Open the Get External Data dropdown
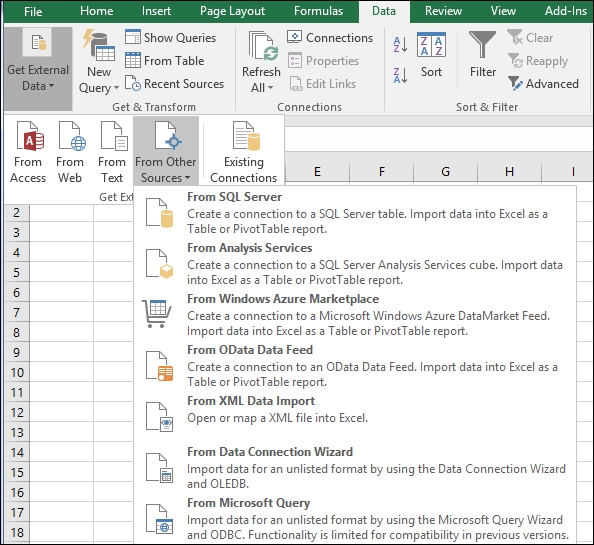594x545 pixels. (38, 69)
